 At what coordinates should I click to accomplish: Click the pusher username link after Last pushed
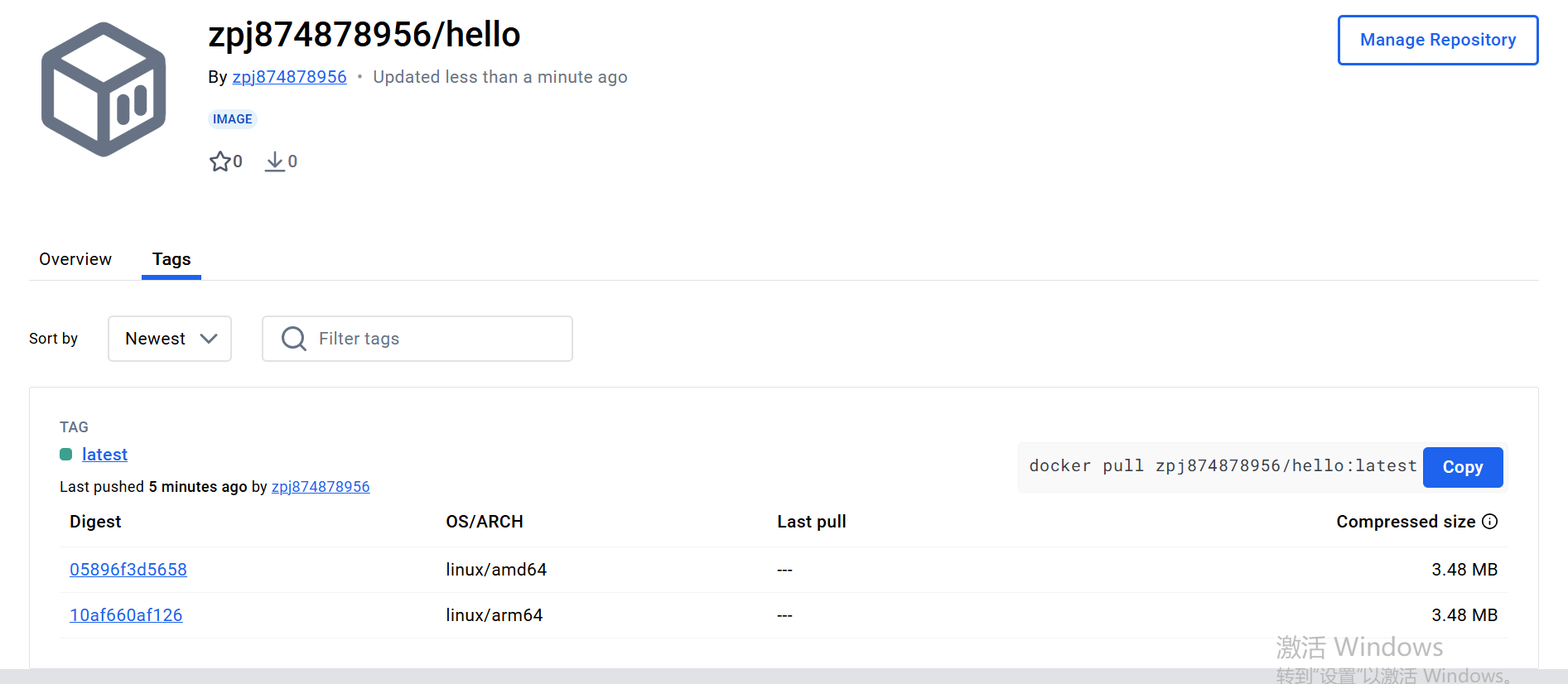pyautogui.click(x=321, y=487)
